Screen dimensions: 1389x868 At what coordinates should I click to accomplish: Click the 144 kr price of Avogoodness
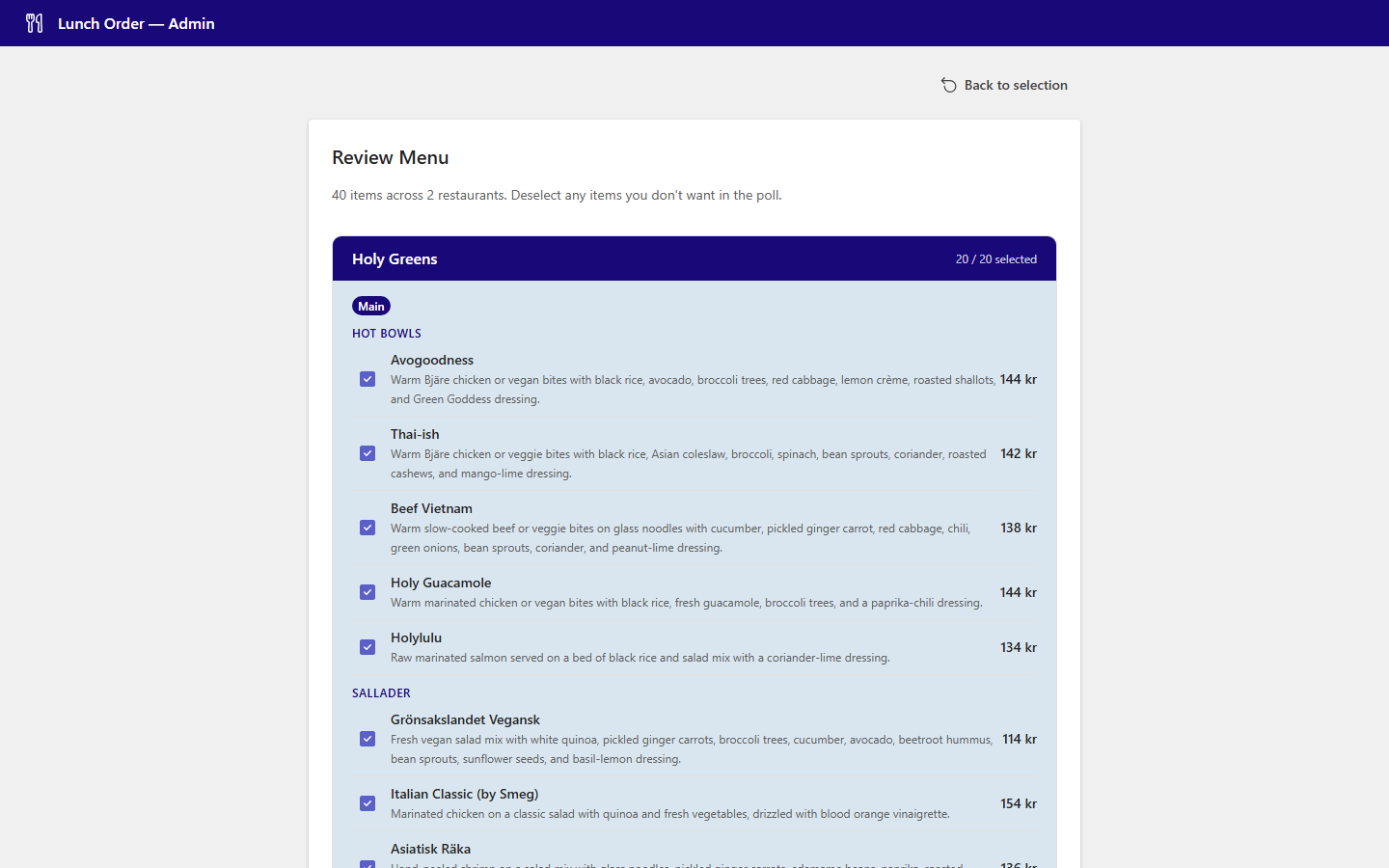pos(1019,379)
